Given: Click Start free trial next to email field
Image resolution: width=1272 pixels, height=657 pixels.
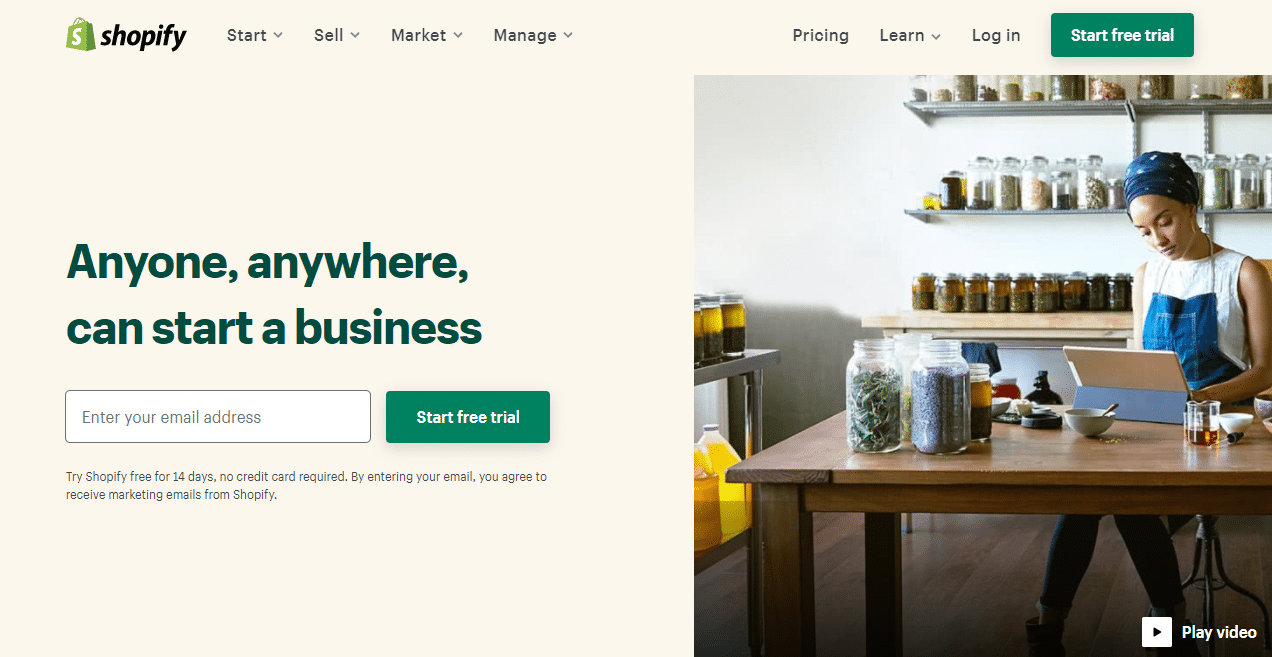Looking at the screenshot, I should click(x=468, y=417).
